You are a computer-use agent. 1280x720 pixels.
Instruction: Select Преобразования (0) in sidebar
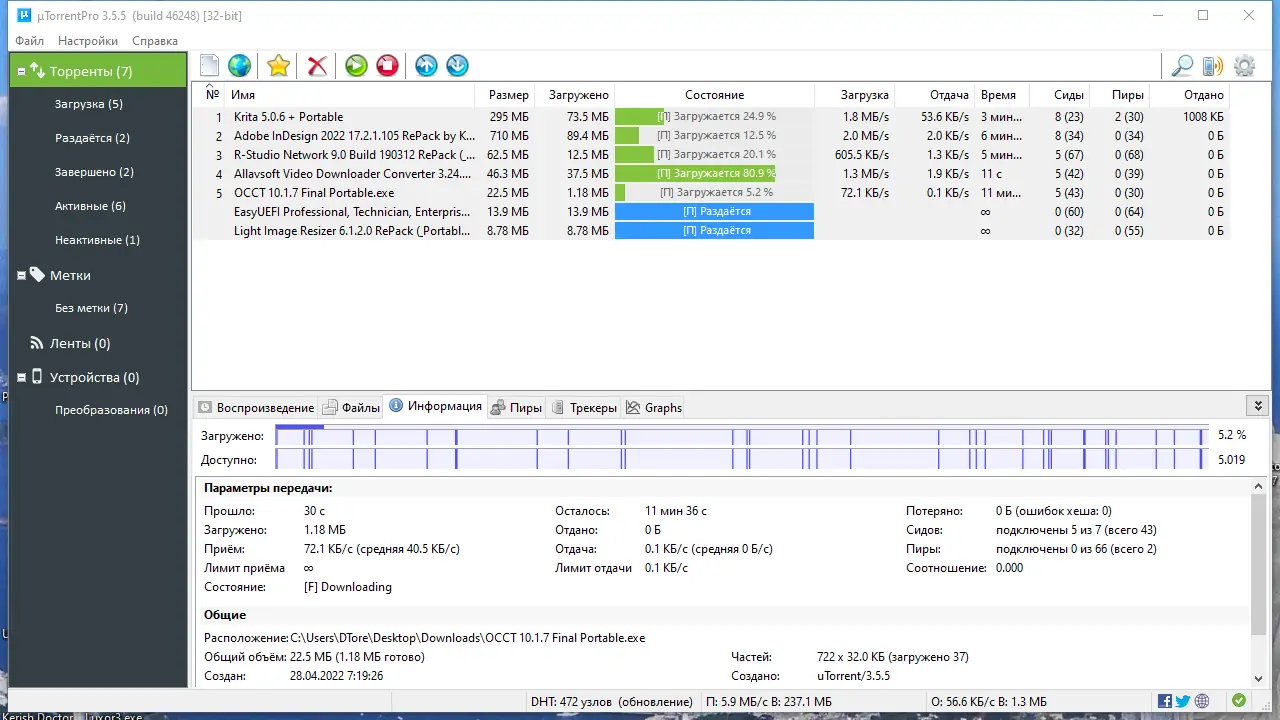tap(112, 410)
